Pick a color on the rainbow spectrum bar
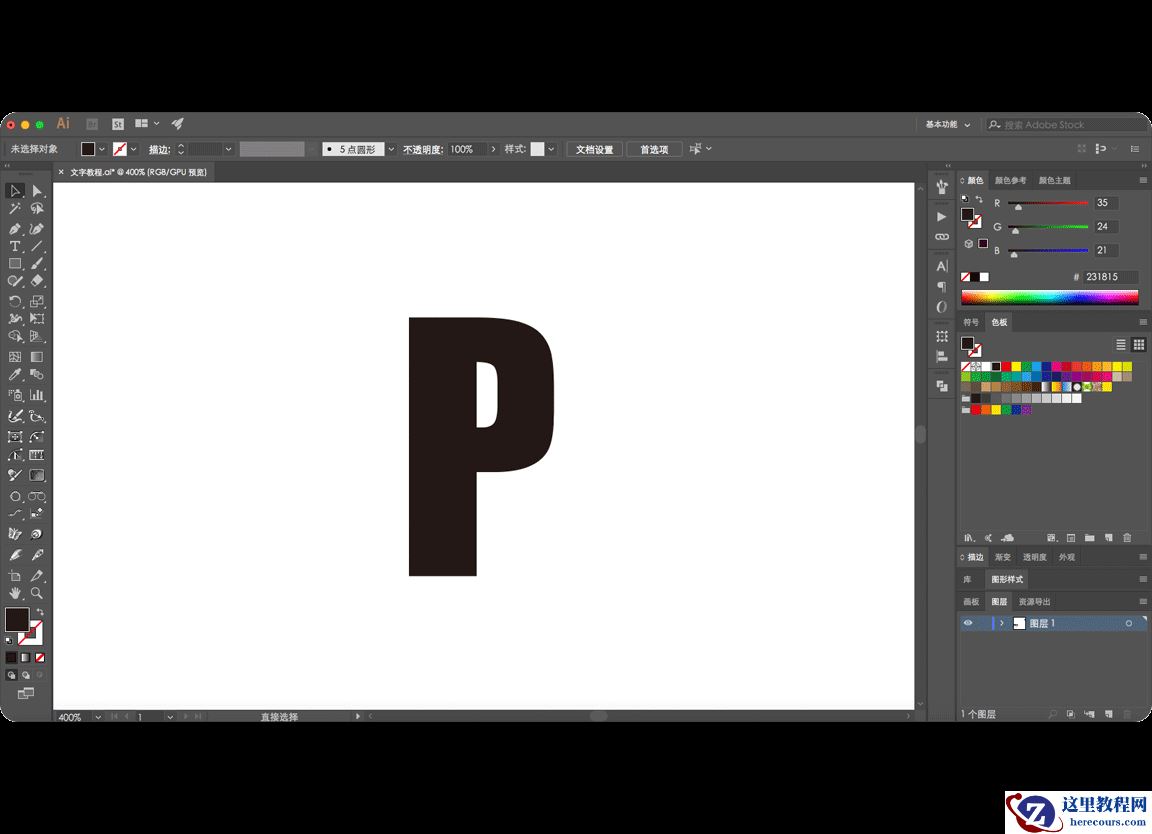 [x=1050, y=296]
